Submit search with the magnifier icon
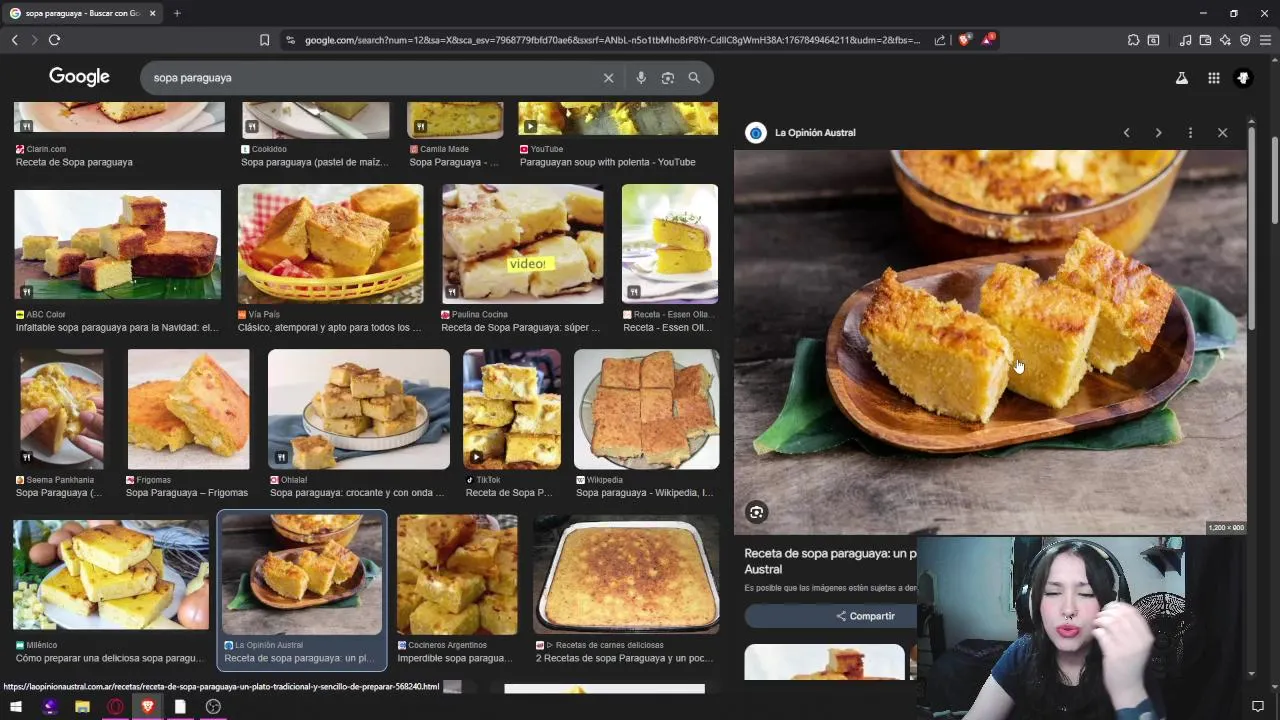Screen dimensions: 1280x720 (694, 78)
